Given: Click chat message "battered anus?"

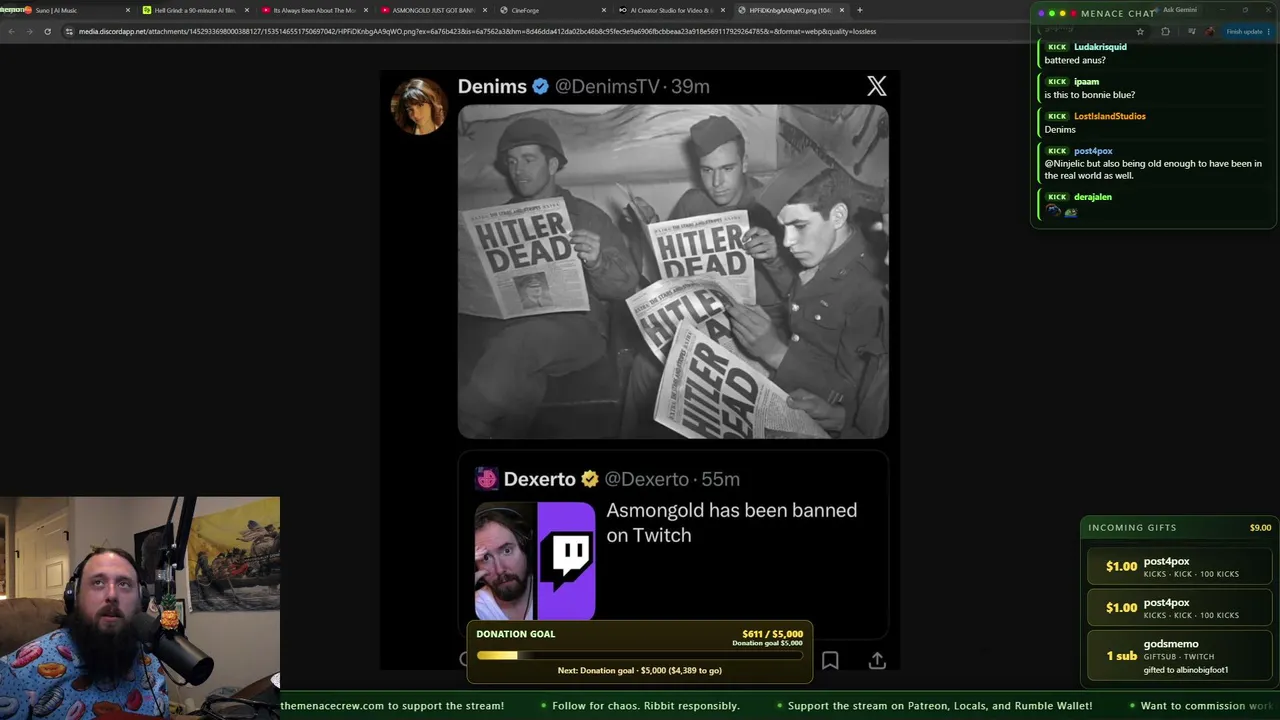Looking at the screenshot, I should [1075, 60].
